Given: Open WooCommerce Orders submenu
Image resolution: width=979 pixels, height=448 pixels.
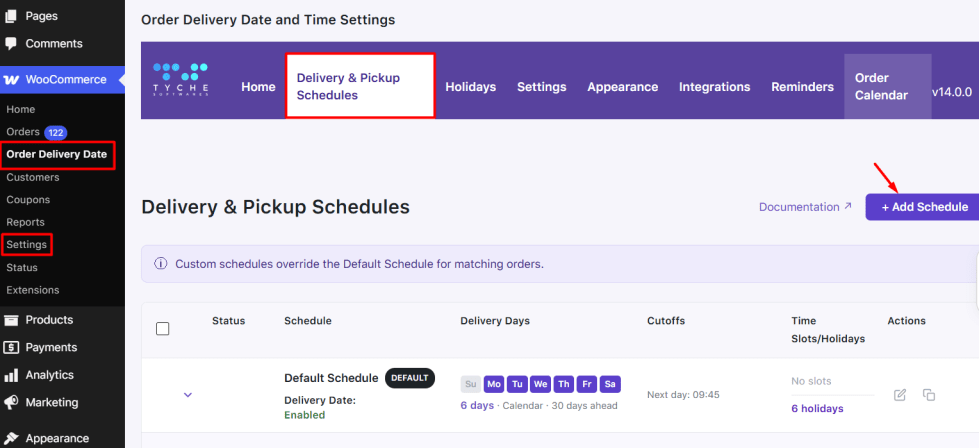Looking at the screenshot, I should 23,132.
